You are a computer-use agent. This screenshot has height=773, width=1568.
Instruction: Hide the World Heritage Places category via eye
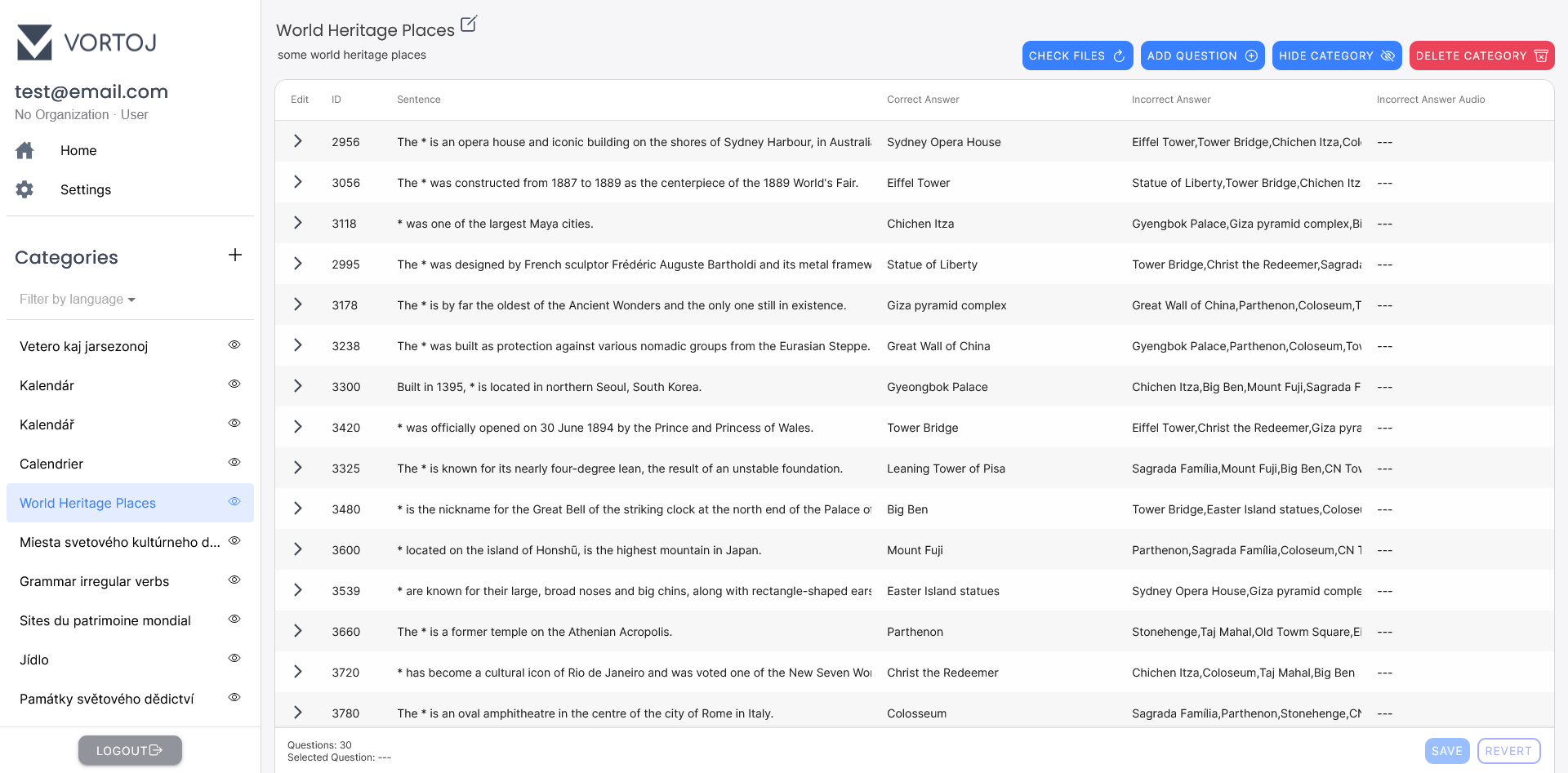click(x=234, y=502)
